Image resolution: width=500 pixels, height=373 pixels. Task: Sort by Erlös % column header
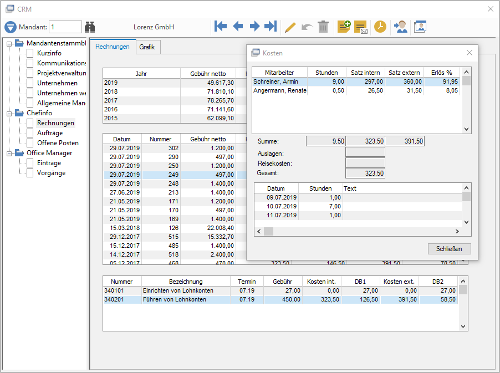442,72
